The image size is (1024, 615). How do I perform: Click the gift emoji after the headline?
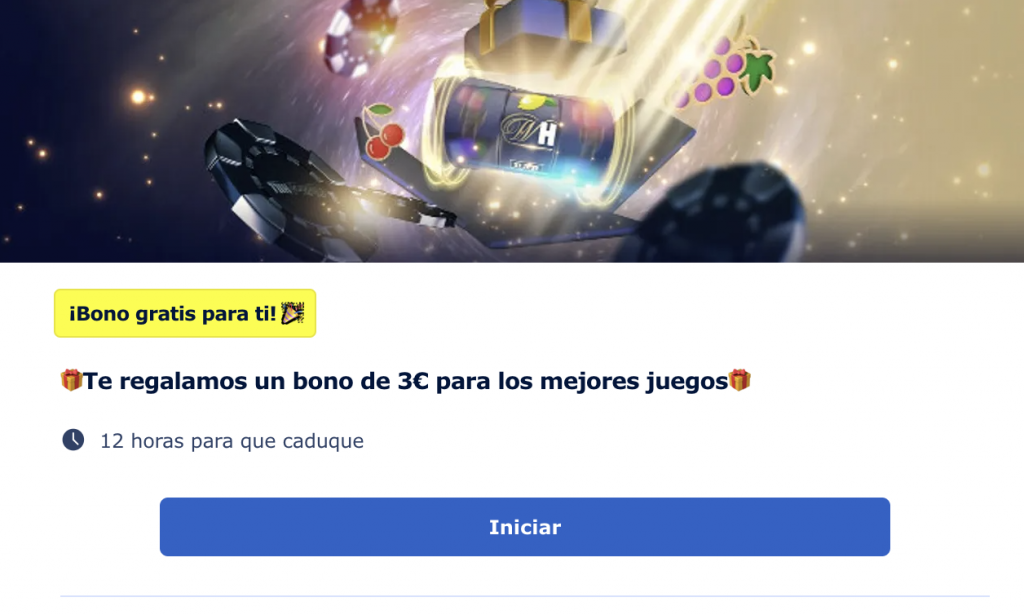740,380
